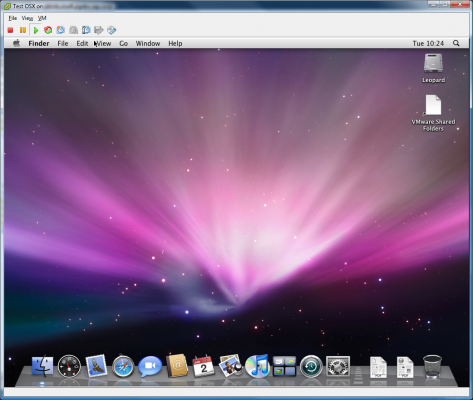Open the Snapshot Manager toolbar icon
The height and width of the screenshot is (400, 473).
86,30
